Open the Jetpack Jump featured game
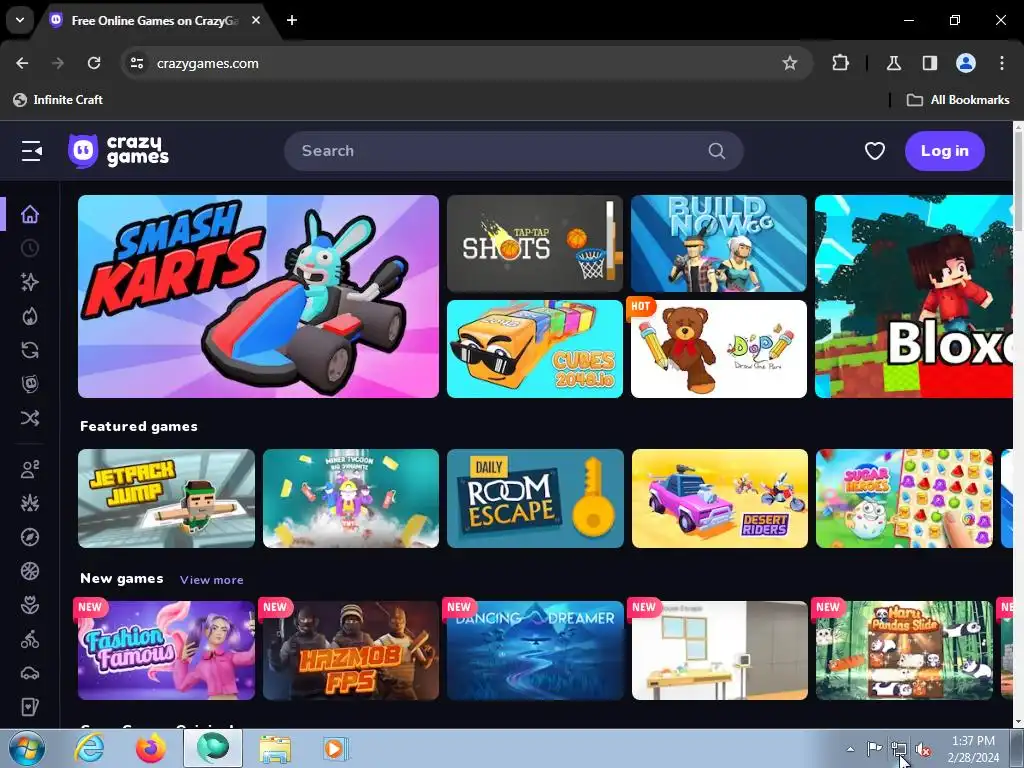The height and width of the screenshot is (768, 1024). coord(166,498)
